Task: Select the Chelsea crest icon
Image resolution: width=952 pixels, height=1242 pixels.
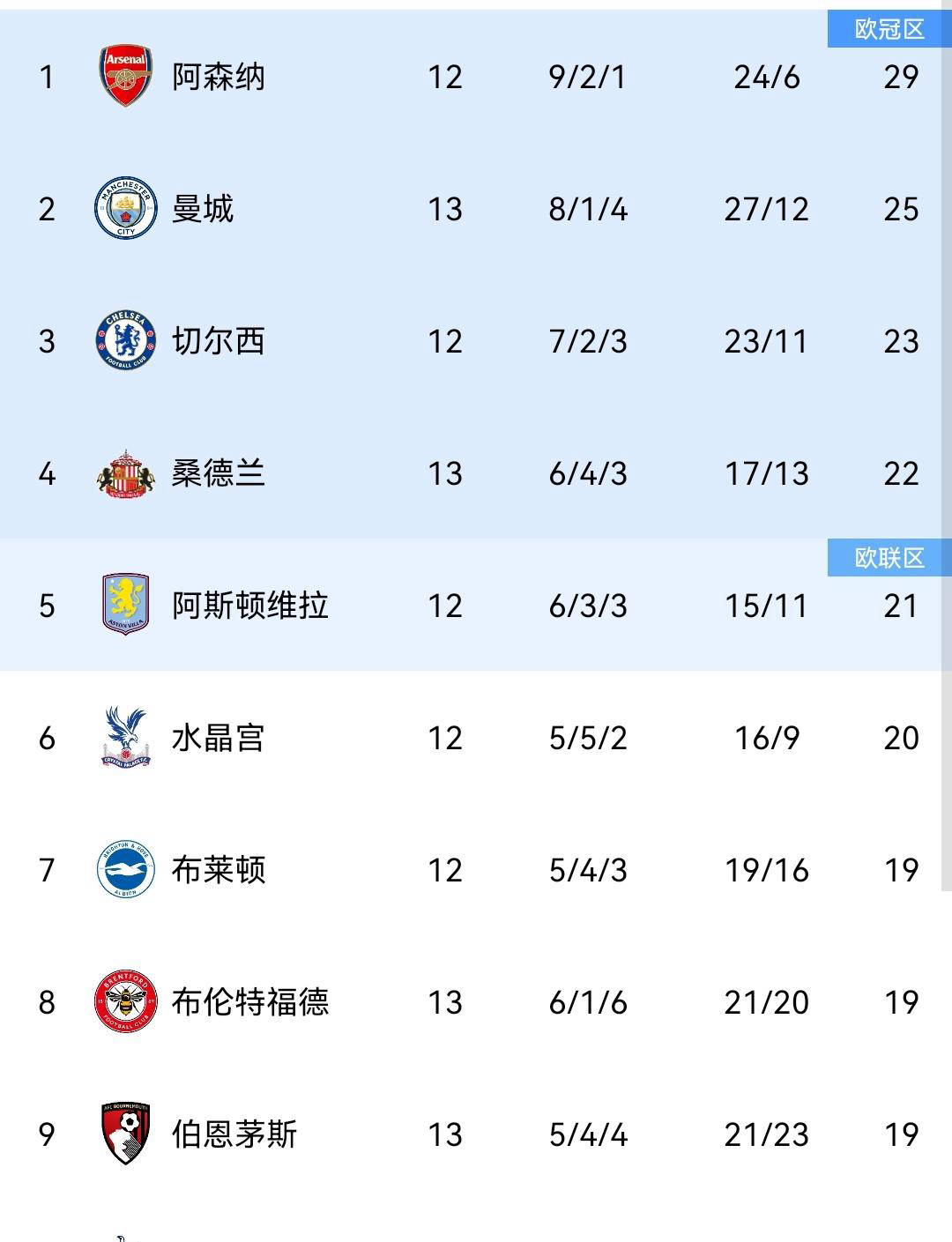Action: [x=126, y=342]
